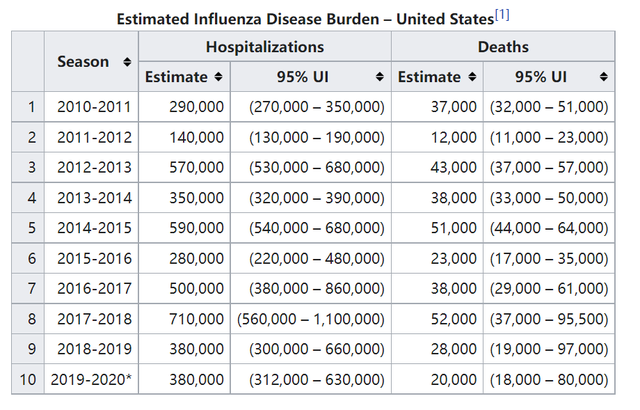
Task: Click the 2010-2011 season cell
Action: tap(91, 106)
